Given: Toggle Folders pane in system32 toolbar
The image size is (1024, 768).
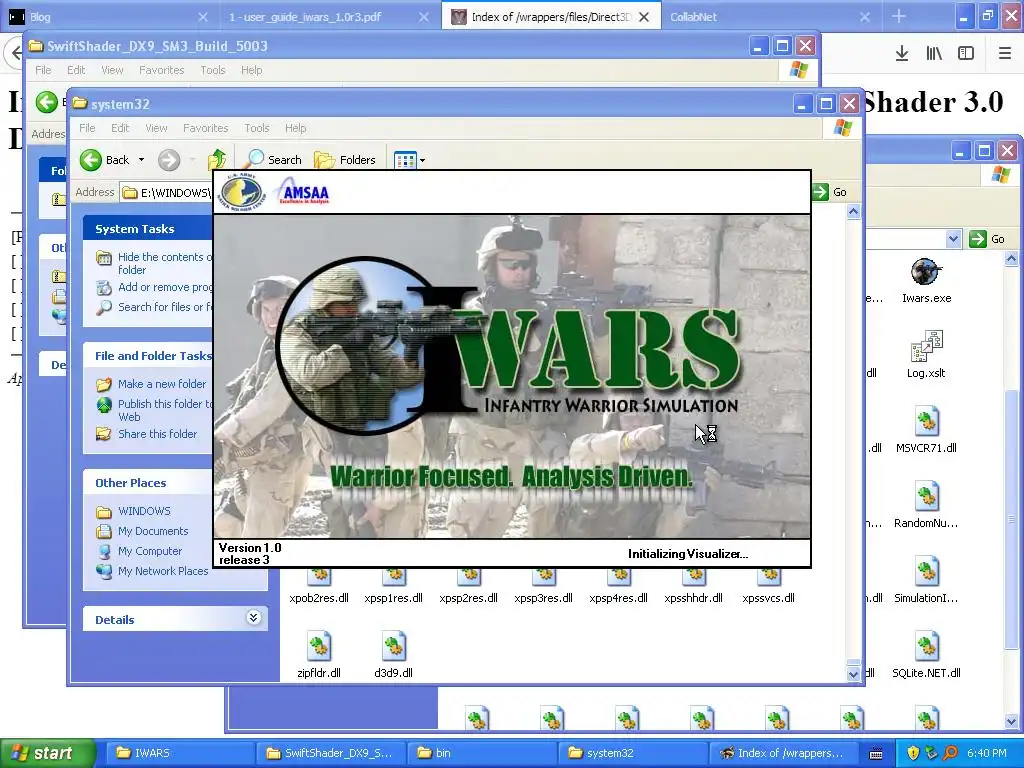Looking at the screenshot, I should click(345, 160).
